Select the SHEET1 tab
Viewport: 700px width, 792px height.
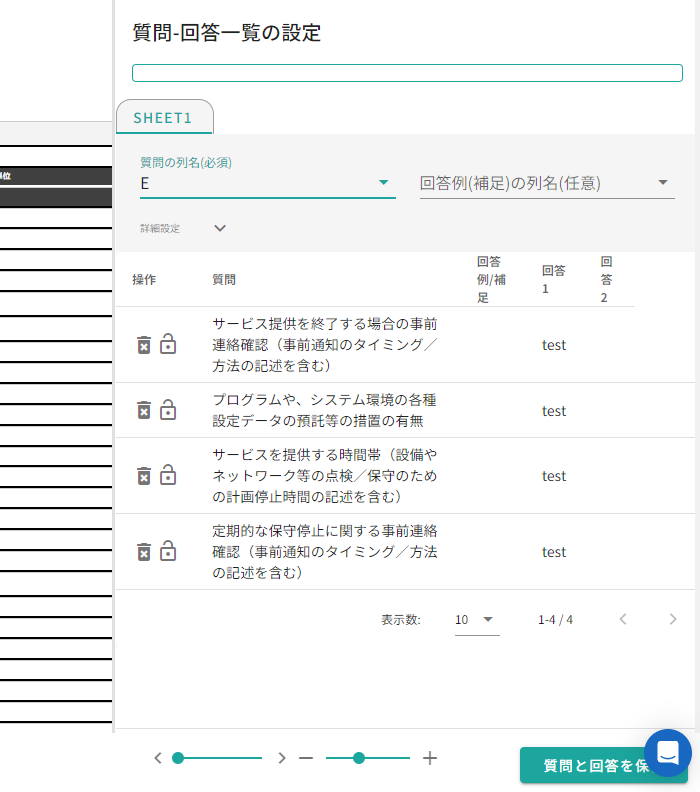[165, 118]
